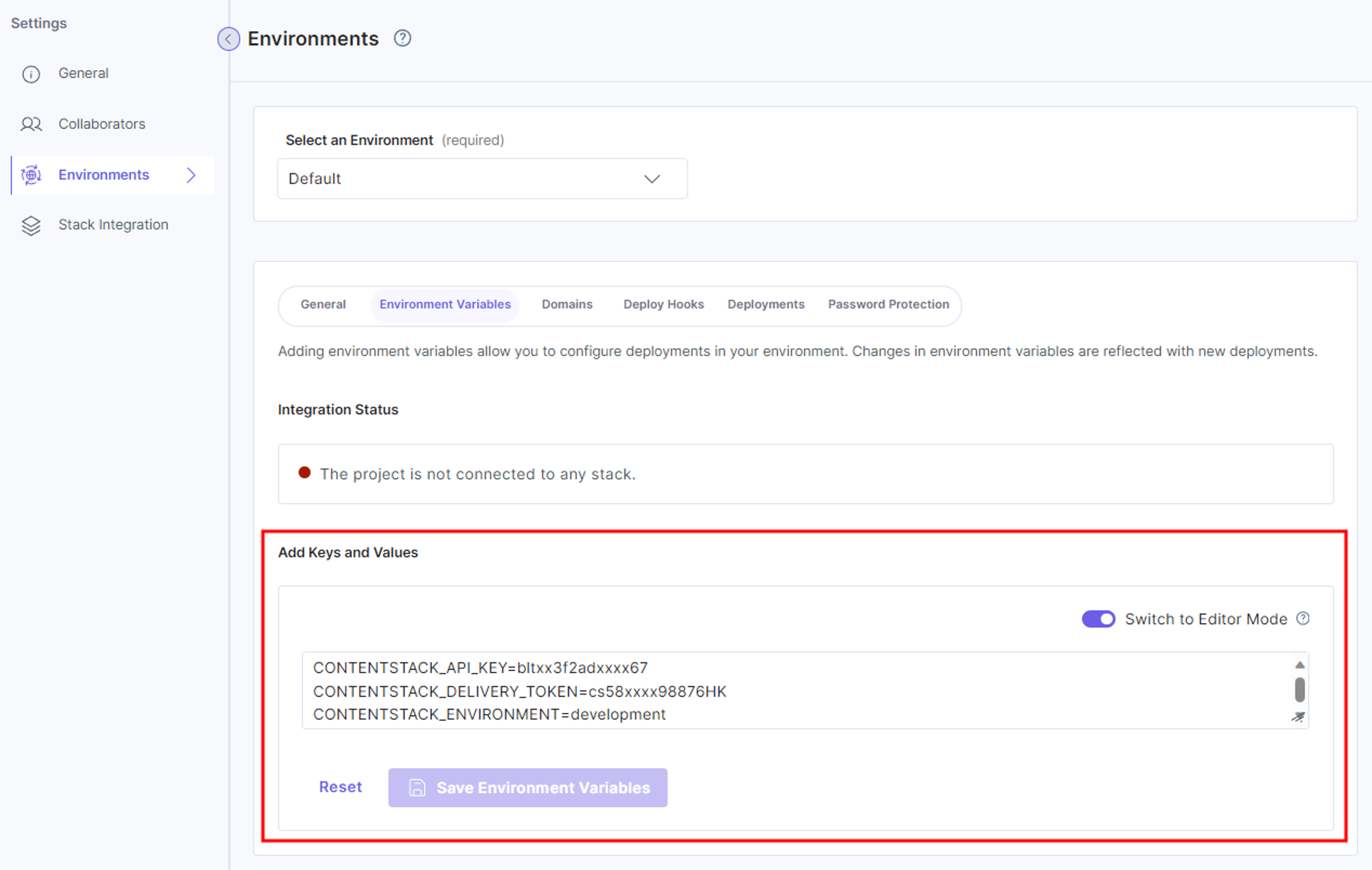
Task: Click the Add Keys and Values heading
Action: [348, 553]
